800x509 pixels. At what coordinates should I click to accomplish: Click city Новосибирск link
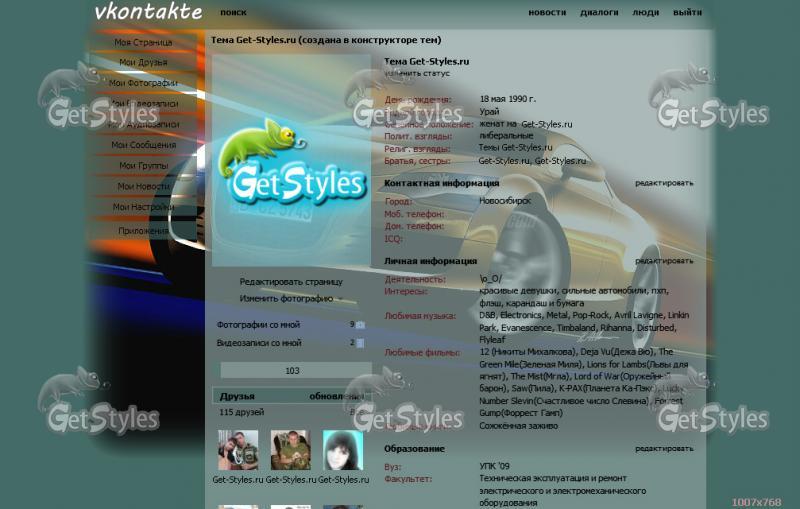(x=505, y=201)
